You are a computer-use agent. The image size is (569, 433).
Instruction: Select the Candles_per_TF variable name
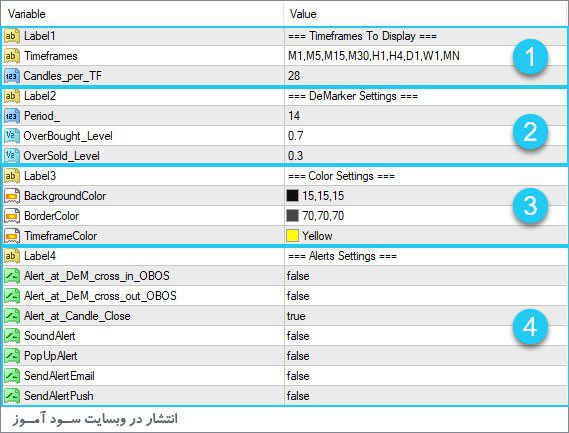point(62,76)
